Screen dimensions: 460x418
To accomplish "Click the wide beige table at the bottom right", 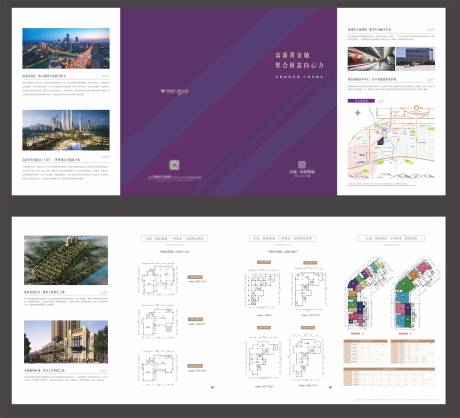I will pos(389,377).
